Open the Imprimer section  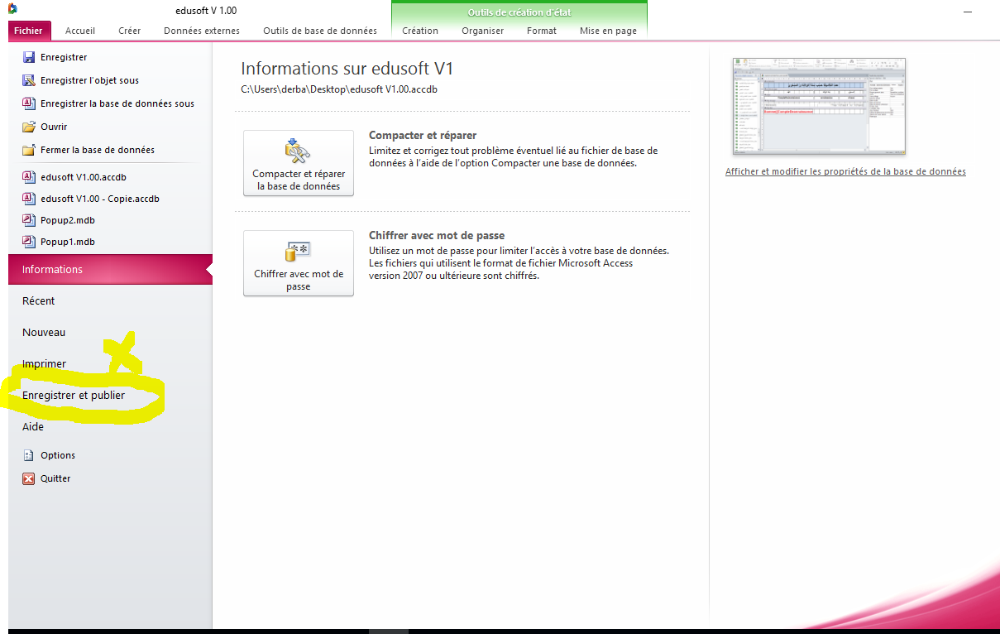tap(44, 364)
